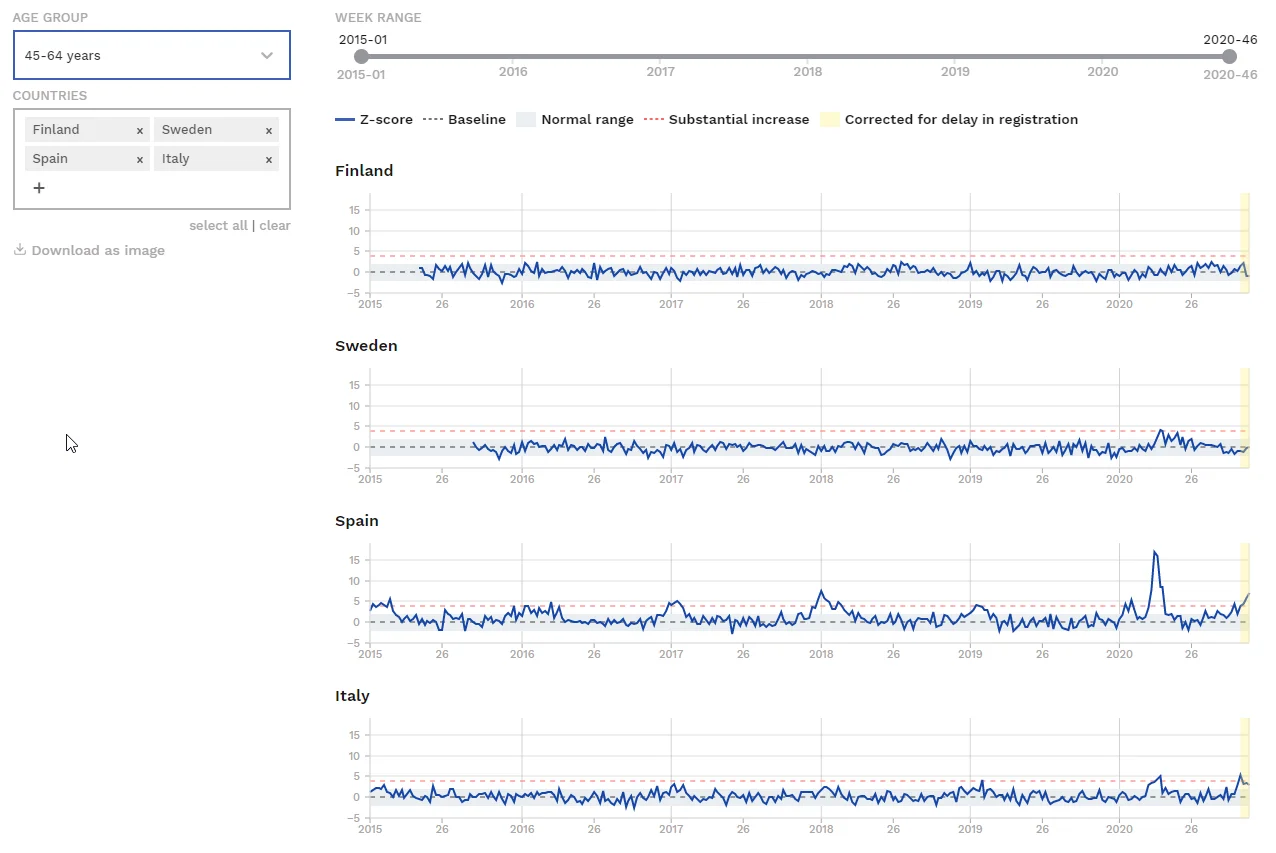The height and width of the screenshot is (853, 1276).
Task: Click Corrected for delay in registration swatch
Action: (x=829, y=120)
